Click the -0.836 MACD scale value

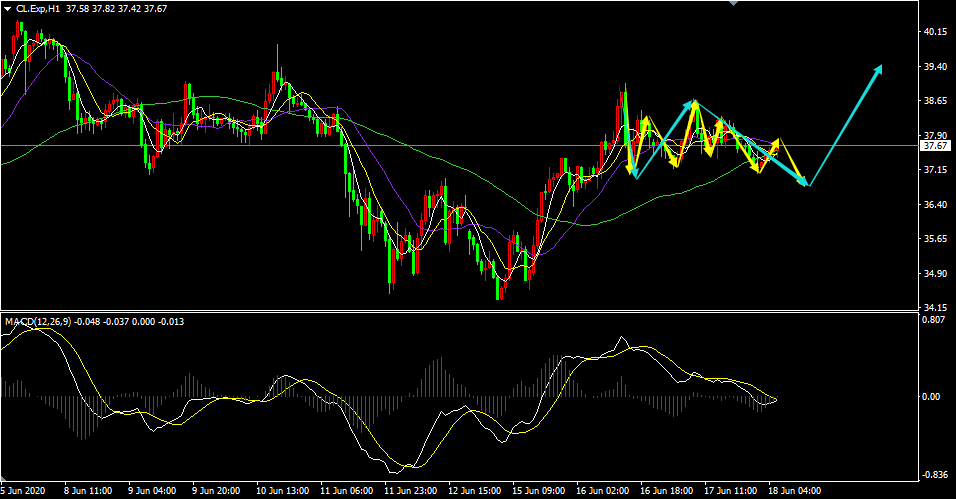pyautogui.click(x=934, y=475)
